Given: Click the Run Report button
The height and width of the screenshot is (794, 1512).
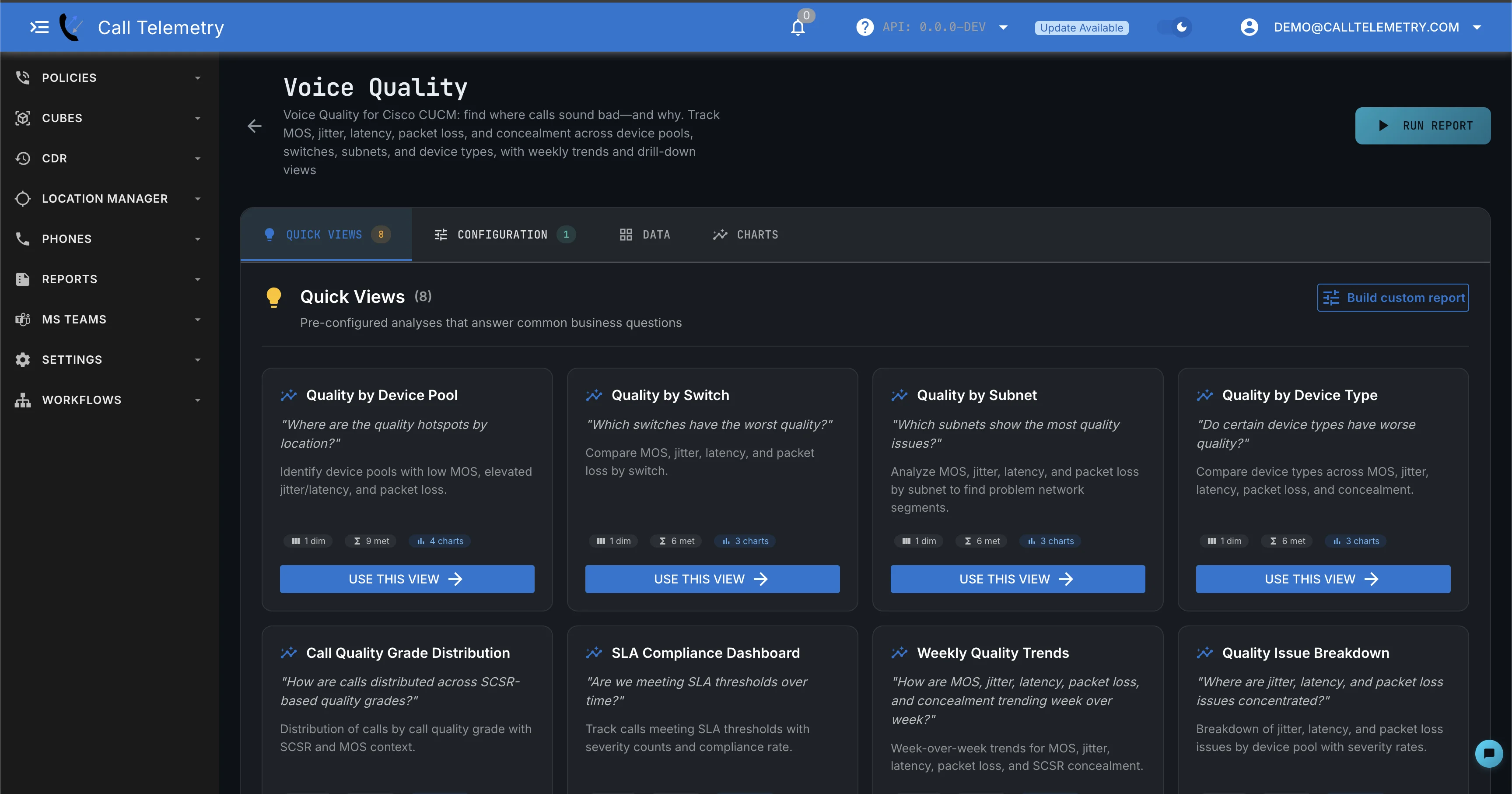Looking at the screenshot, I should click(1422, 126).
